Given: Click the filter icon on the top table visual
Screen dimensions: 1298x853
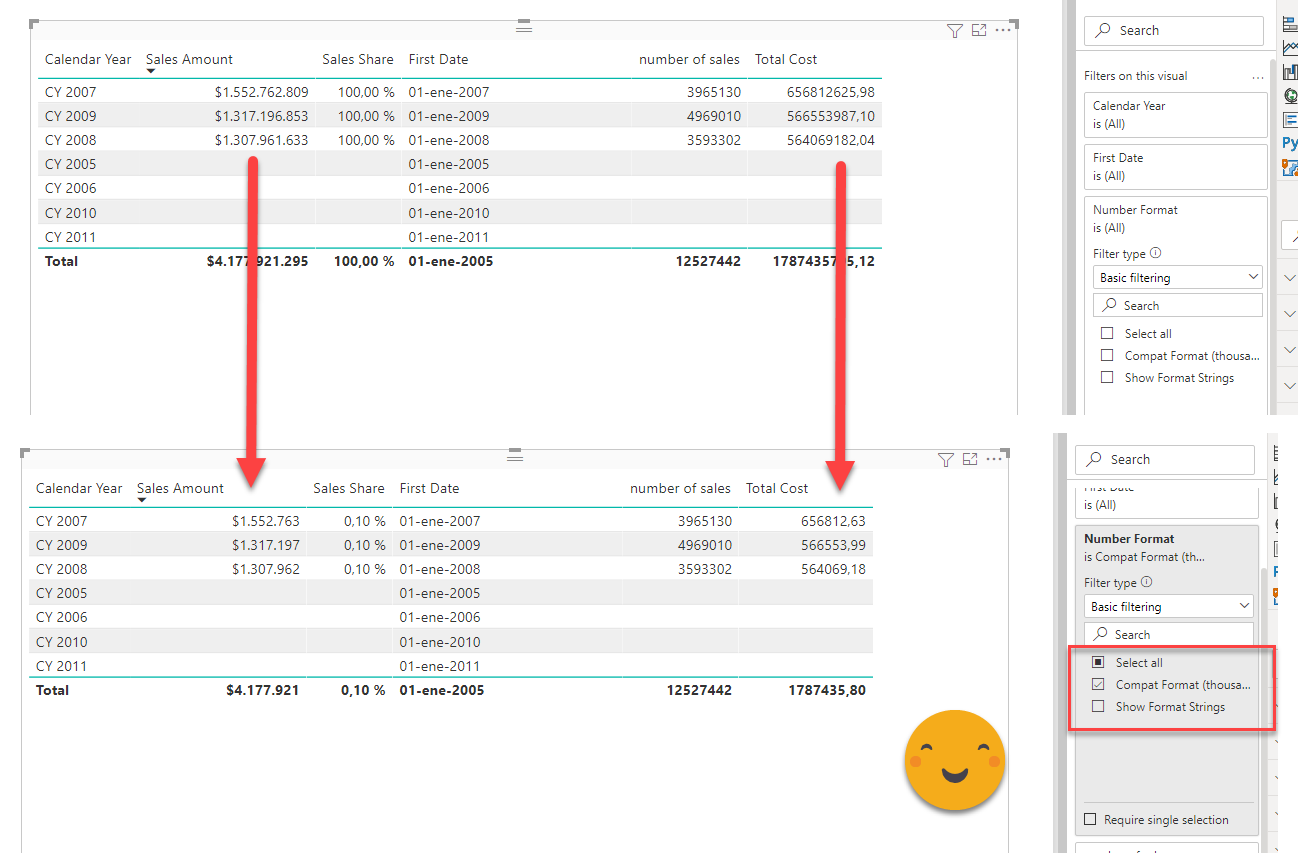Looking at the screenshot, I should [x=954, y=31].
